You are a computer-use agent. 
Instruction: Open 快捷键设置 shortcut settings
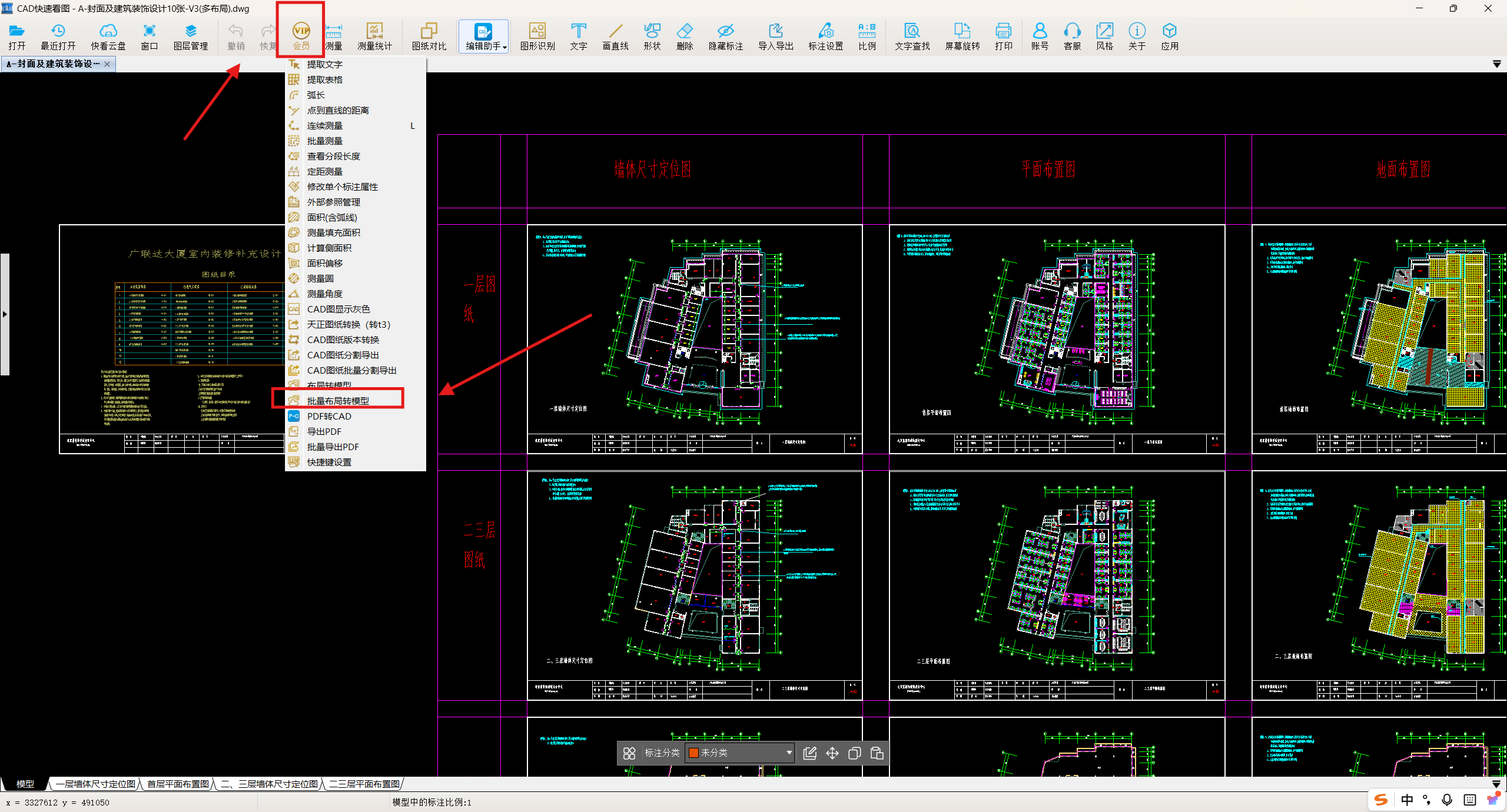coord(356,462)
